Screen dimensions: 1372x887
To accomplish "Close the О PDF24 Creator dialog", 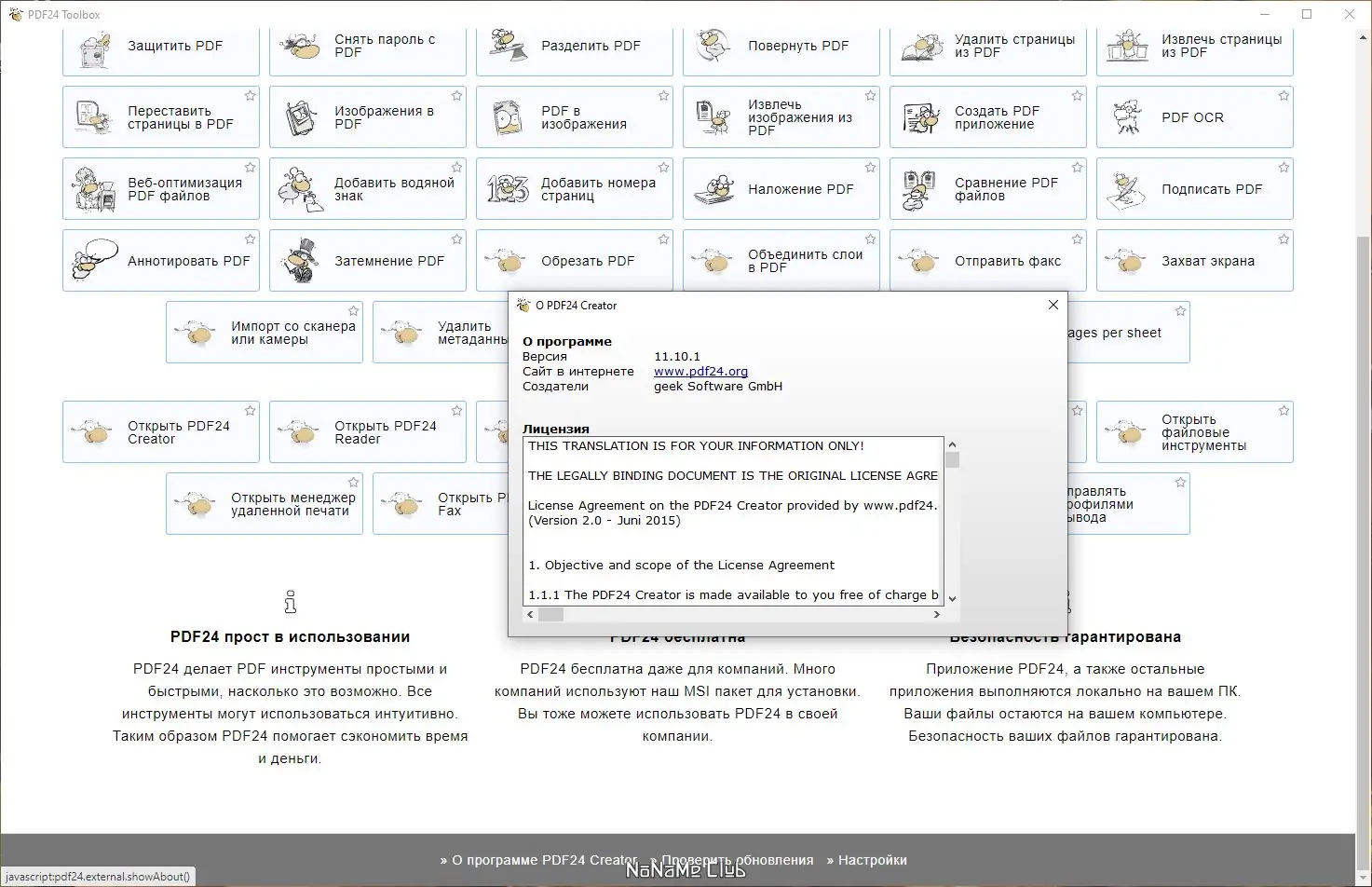I will pos(1053,305).
